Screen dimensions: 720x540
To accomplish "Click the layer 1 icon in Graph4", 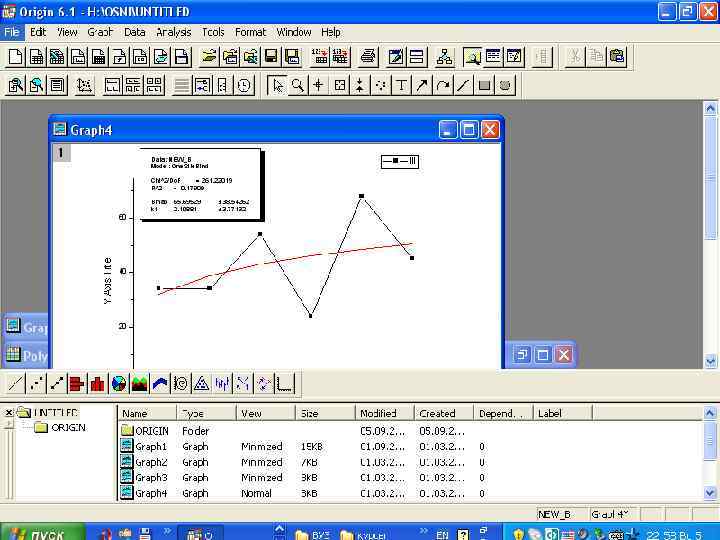I will (61, 152).
